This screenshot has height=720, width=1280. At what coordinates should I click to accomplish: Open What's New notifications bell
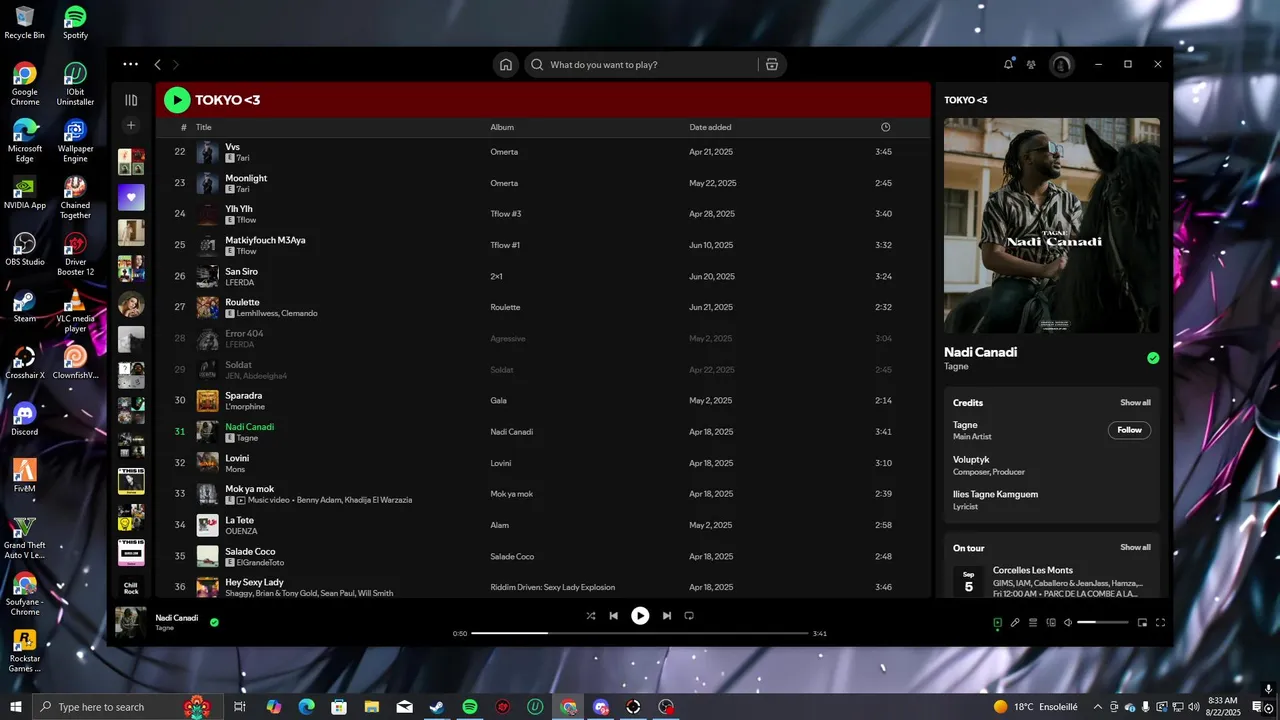pyautogui.click(x=1008, y=64)
